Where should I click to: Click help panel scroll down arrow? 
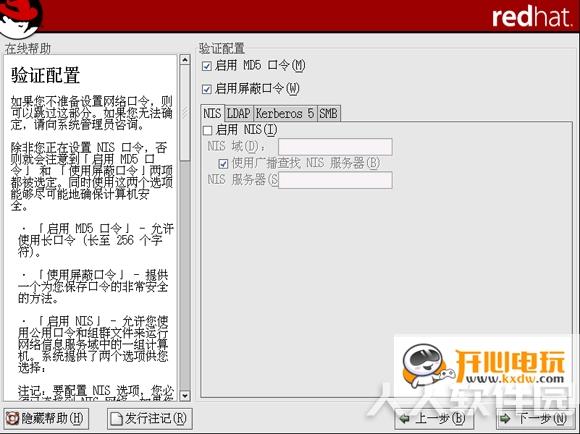coord(185,396)
